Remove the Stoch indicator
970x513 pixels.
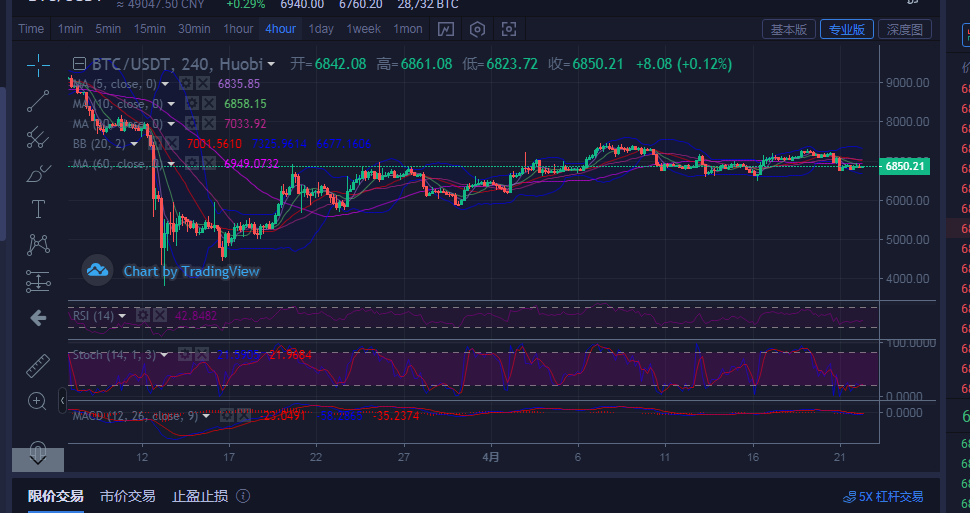202,355
